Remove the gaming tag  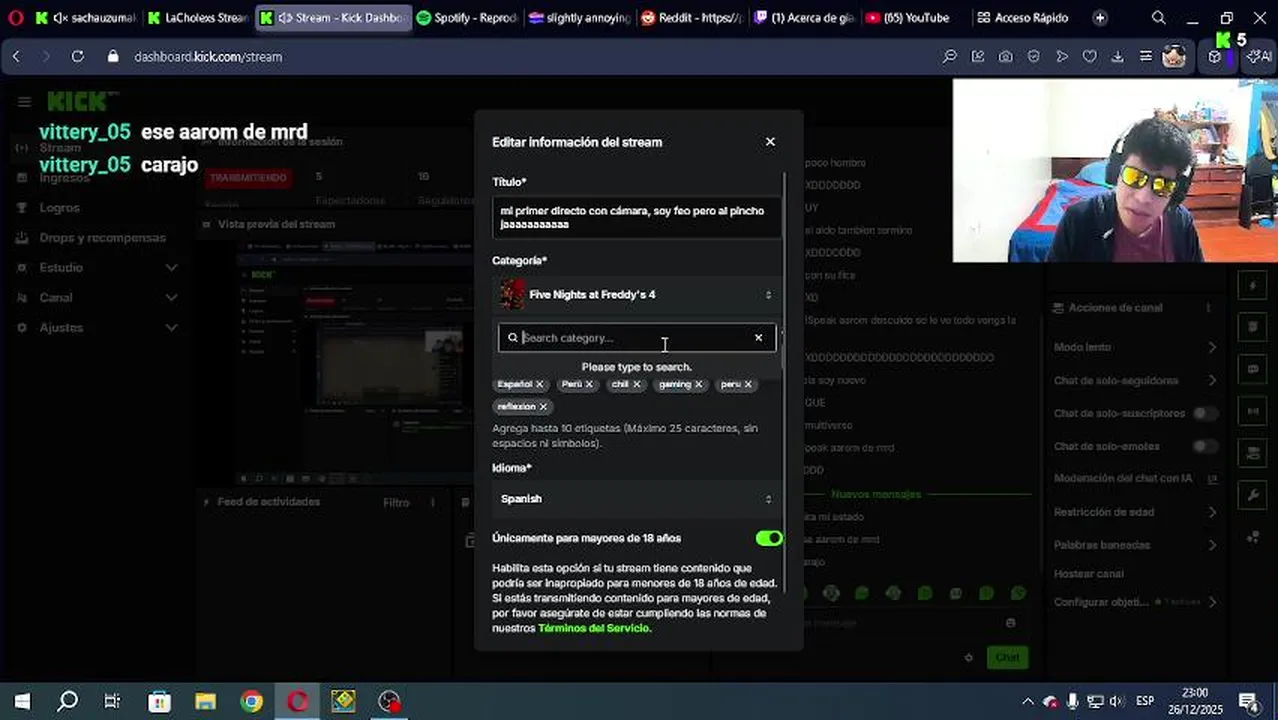point(698,384)
